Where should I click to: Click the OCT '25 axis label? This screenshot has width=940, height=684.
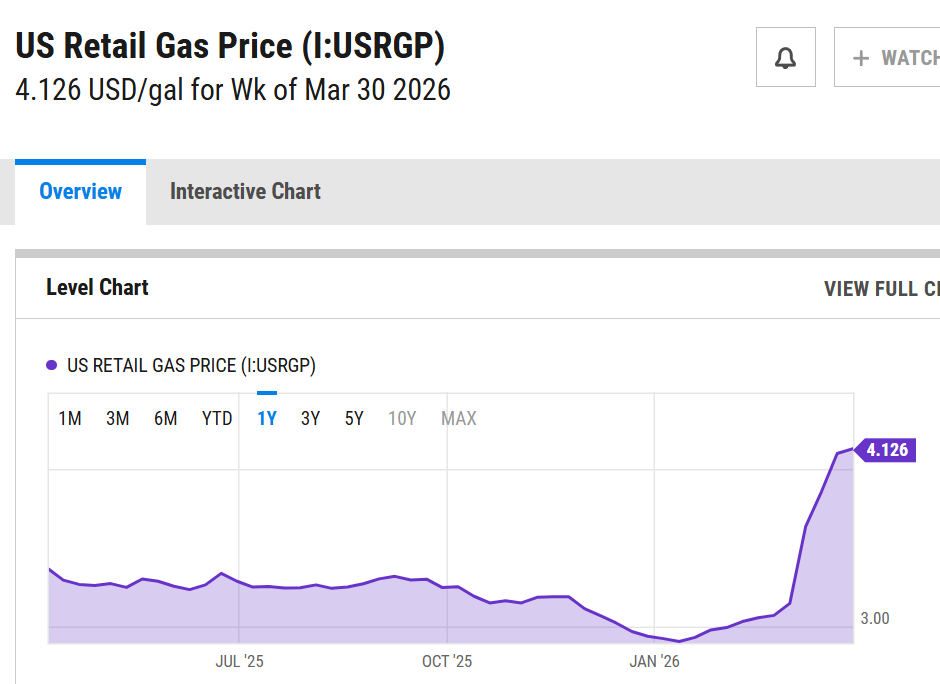[x=447, y=661]
